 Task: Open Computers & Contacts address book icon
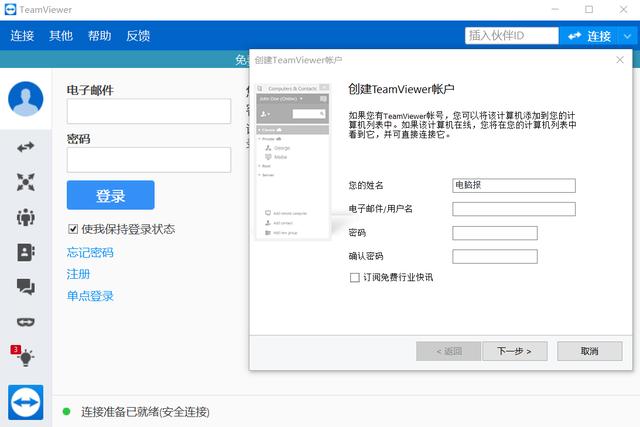(26, 252)
